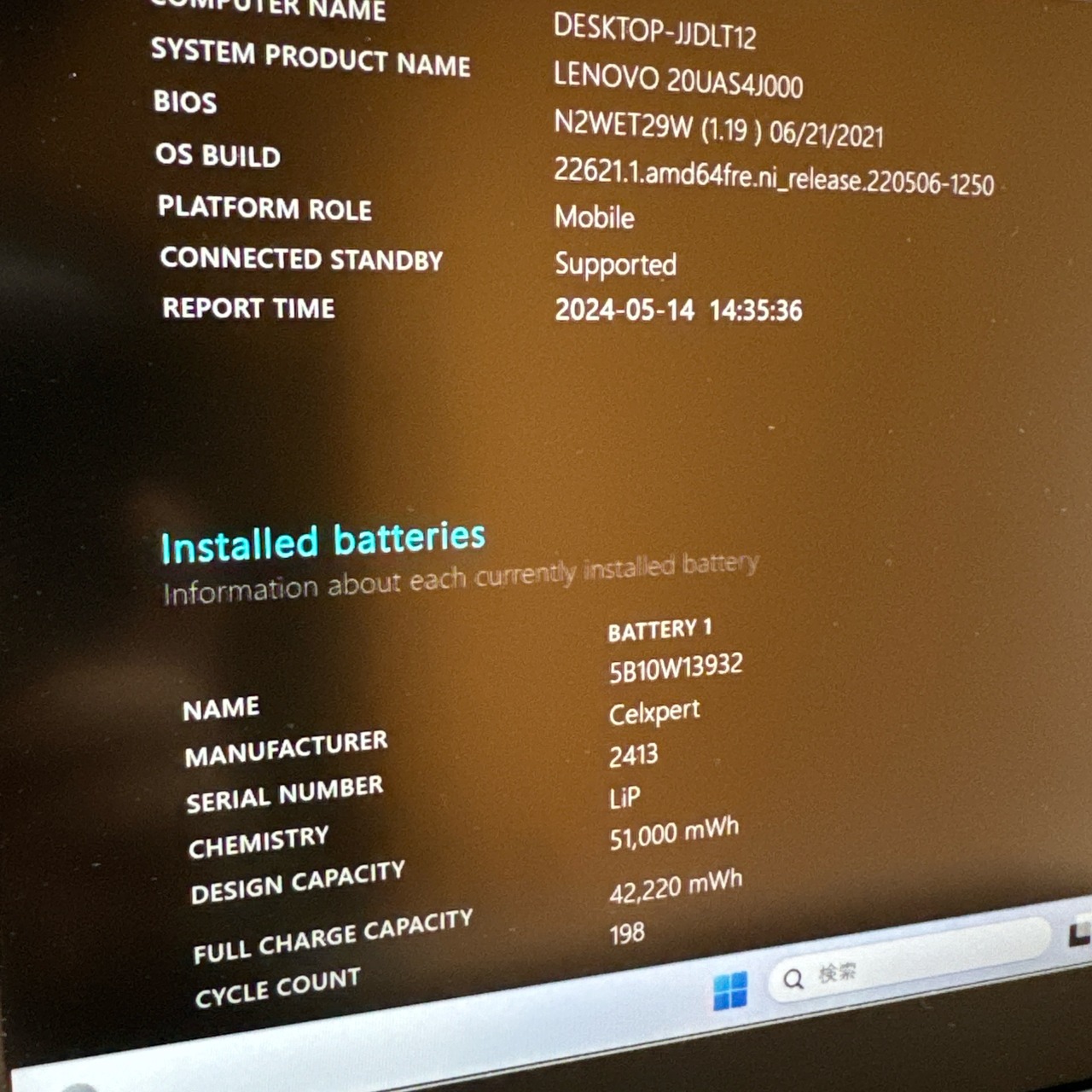Click the 'FULL CHARGE CAPACITY' row label
This screenshot has width=1092, height=1092.
333,936
